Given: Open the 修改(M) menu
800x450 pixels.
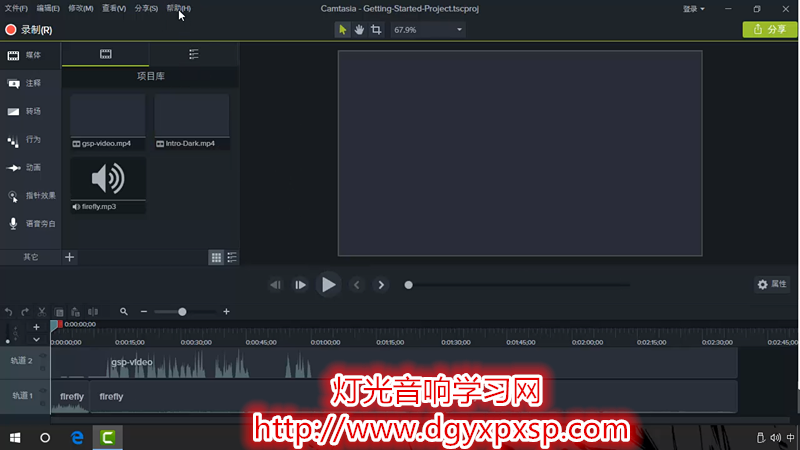Looking at the screenshot, I should (81, 8).
